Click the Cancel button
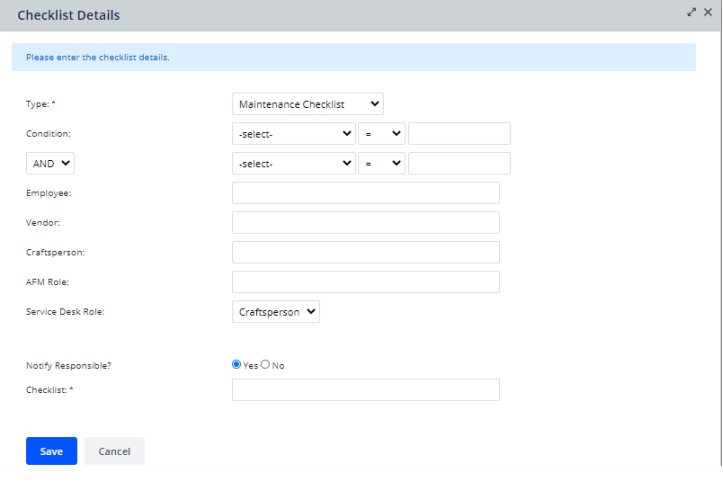Screen dimensions: 723x482 [114, 451]
